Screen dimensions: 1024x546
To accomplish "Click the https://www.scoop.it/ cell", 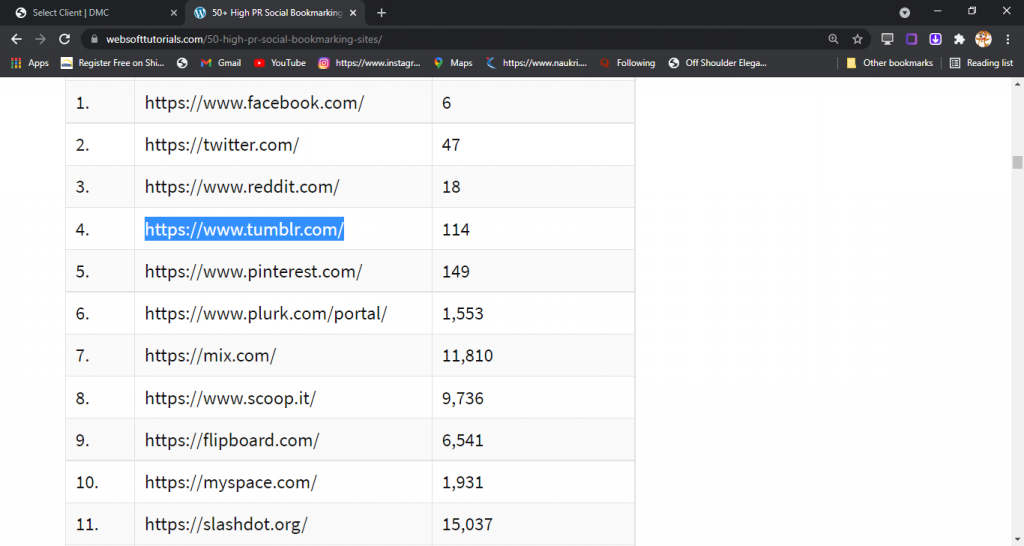I will pyautogui.click(x=283, y=398).
